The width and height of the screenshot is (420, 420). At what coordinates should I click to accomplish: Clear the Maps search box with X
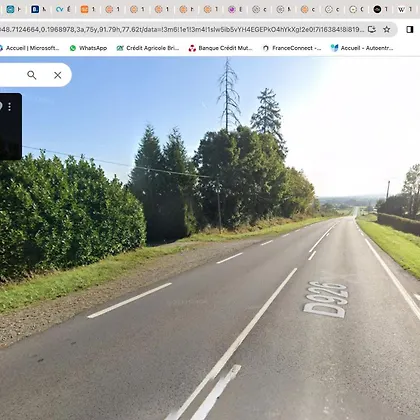(58, 75)
